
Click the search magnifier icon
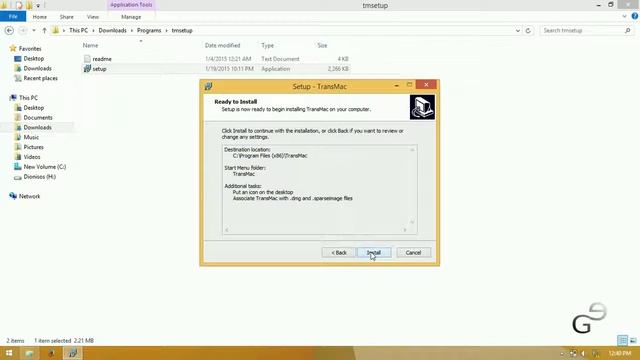coord(628,31)
